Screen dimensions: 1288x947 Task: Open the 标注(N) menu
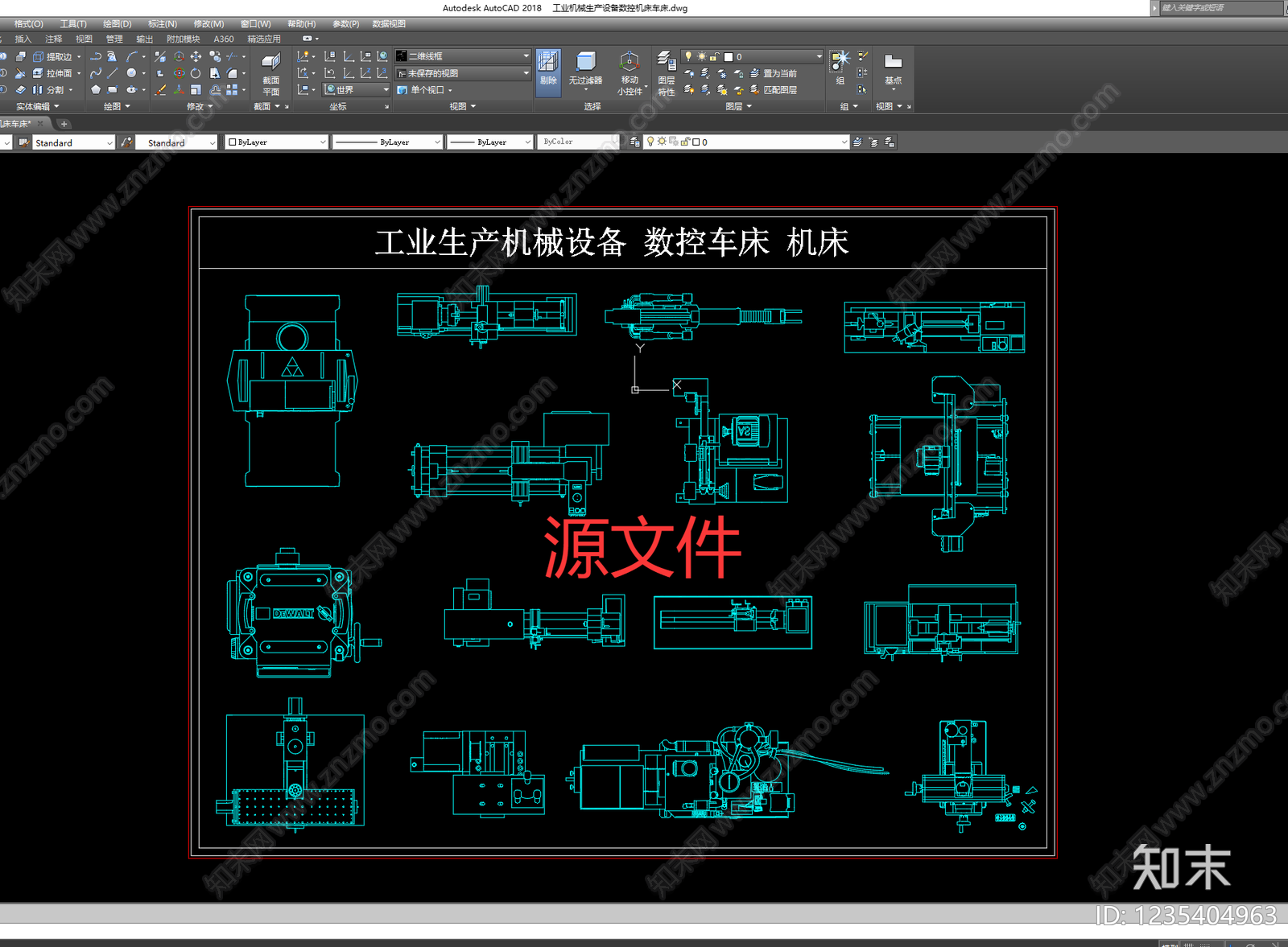click(162, 24)
